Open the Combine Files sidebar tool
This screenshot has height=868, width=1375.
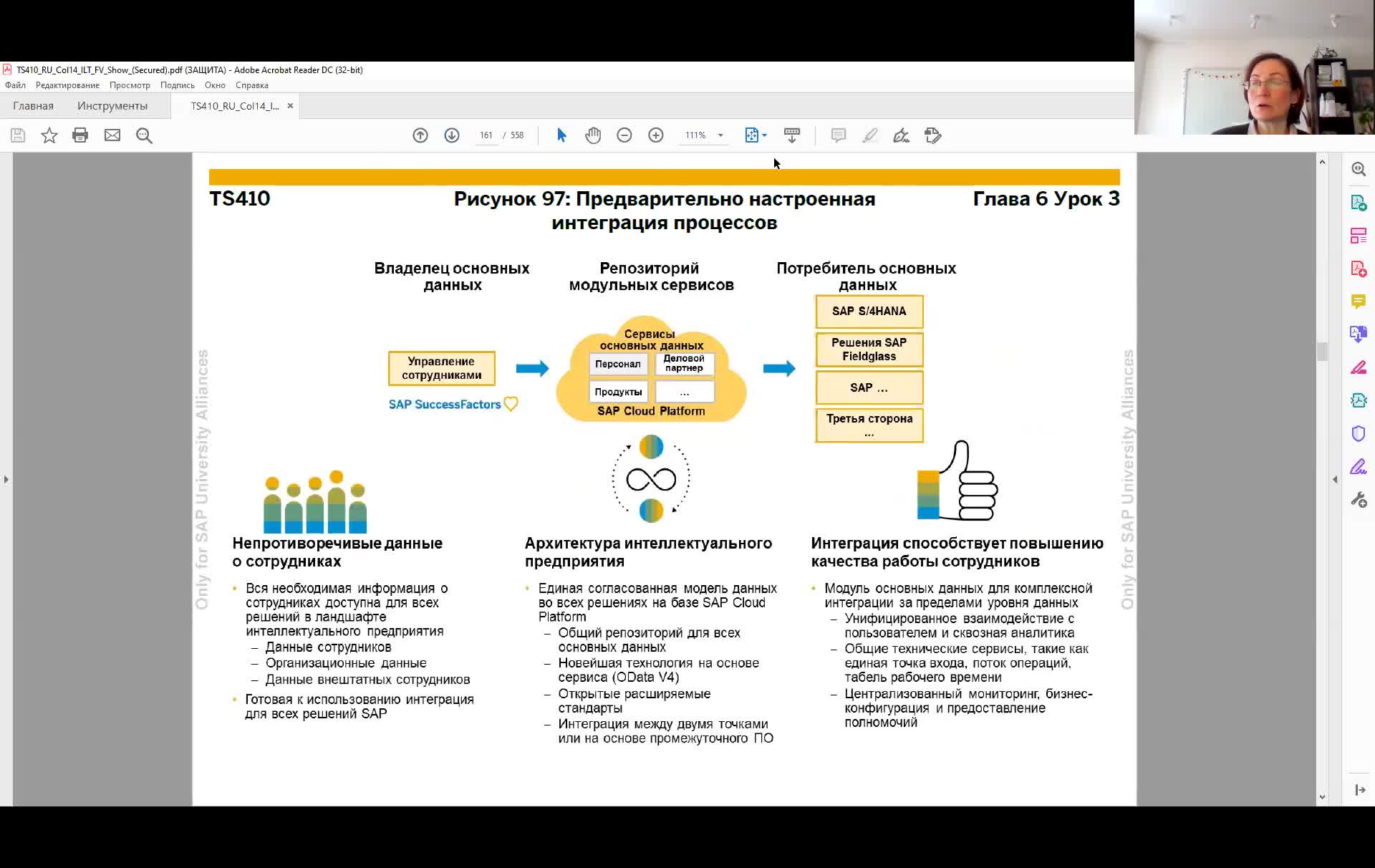(1359, 334)
